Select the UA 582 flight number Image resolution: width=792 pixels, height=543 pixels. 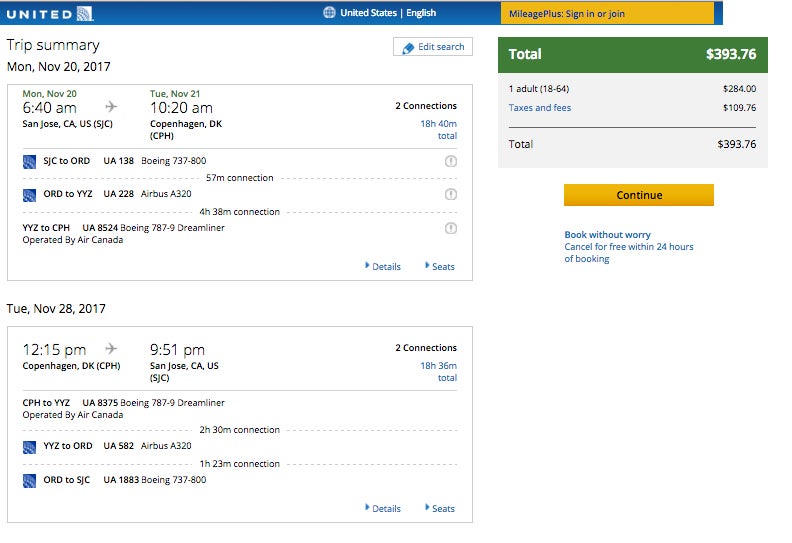[118, 446]
